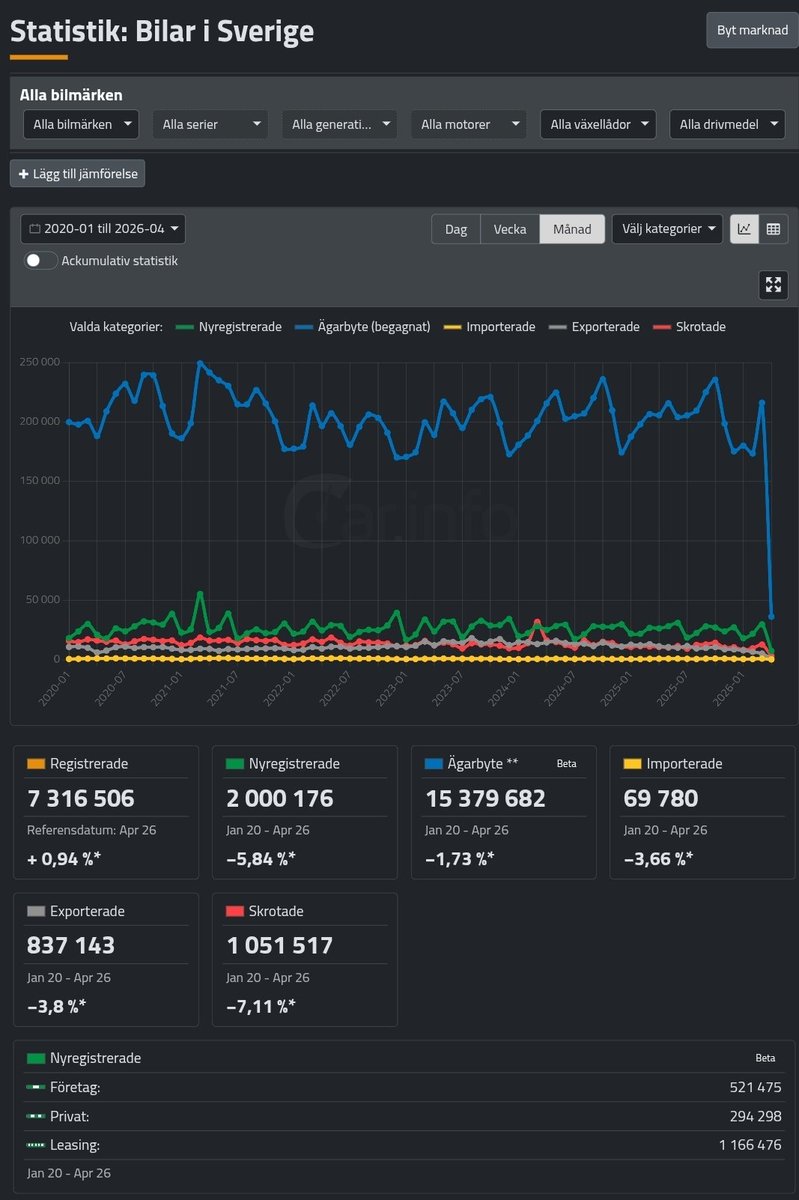799x1200 pixels.
Task: Click Beta label on Ägarbyte card
Action: [567, 763]
